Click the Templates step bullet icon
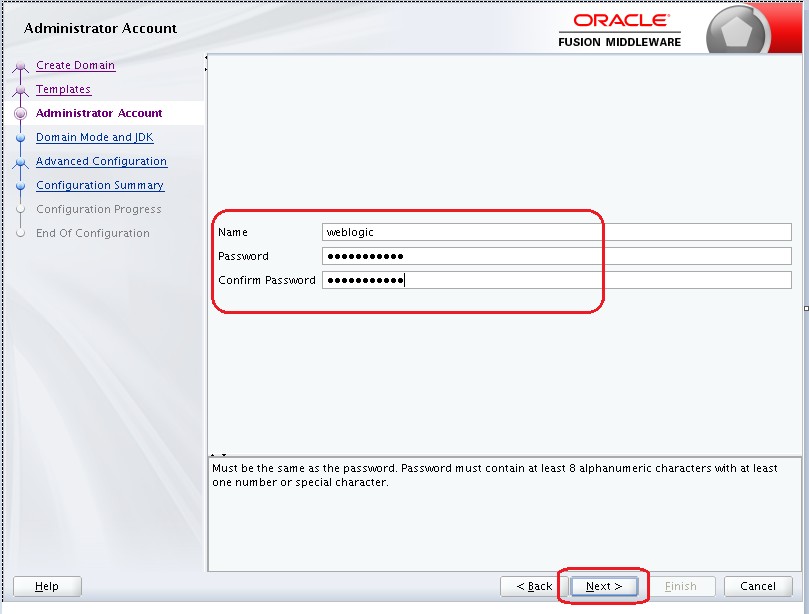Image resolution: width=809 pixels, height=614 pixels. click(21, 90)
